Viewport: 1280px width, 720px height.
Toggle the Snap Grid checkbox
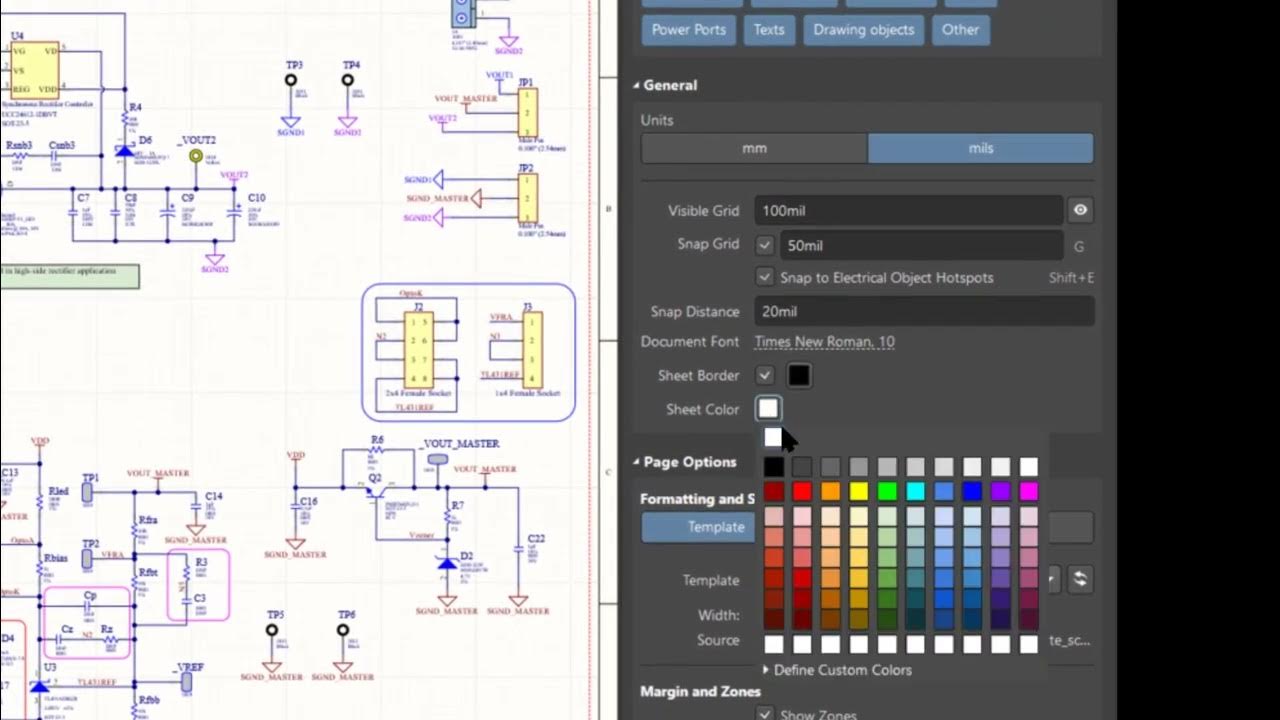(765, 244)
